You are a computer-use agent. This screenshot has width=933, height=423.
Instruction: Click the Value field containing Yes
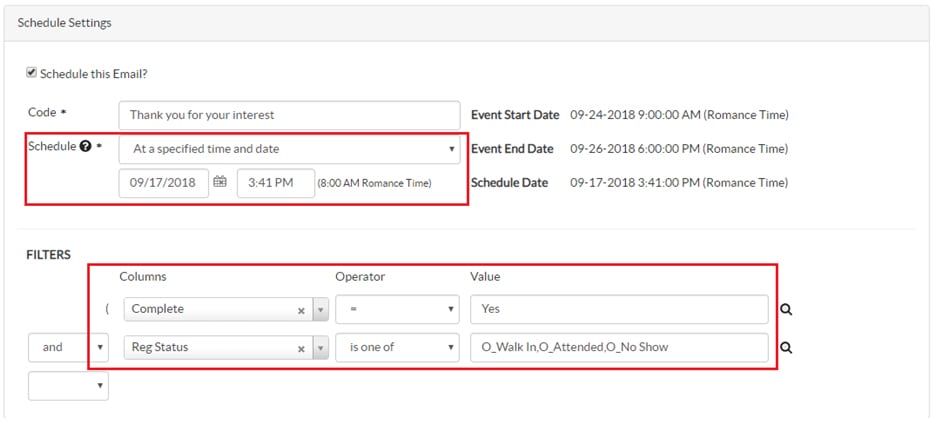(x=619, y=310)
